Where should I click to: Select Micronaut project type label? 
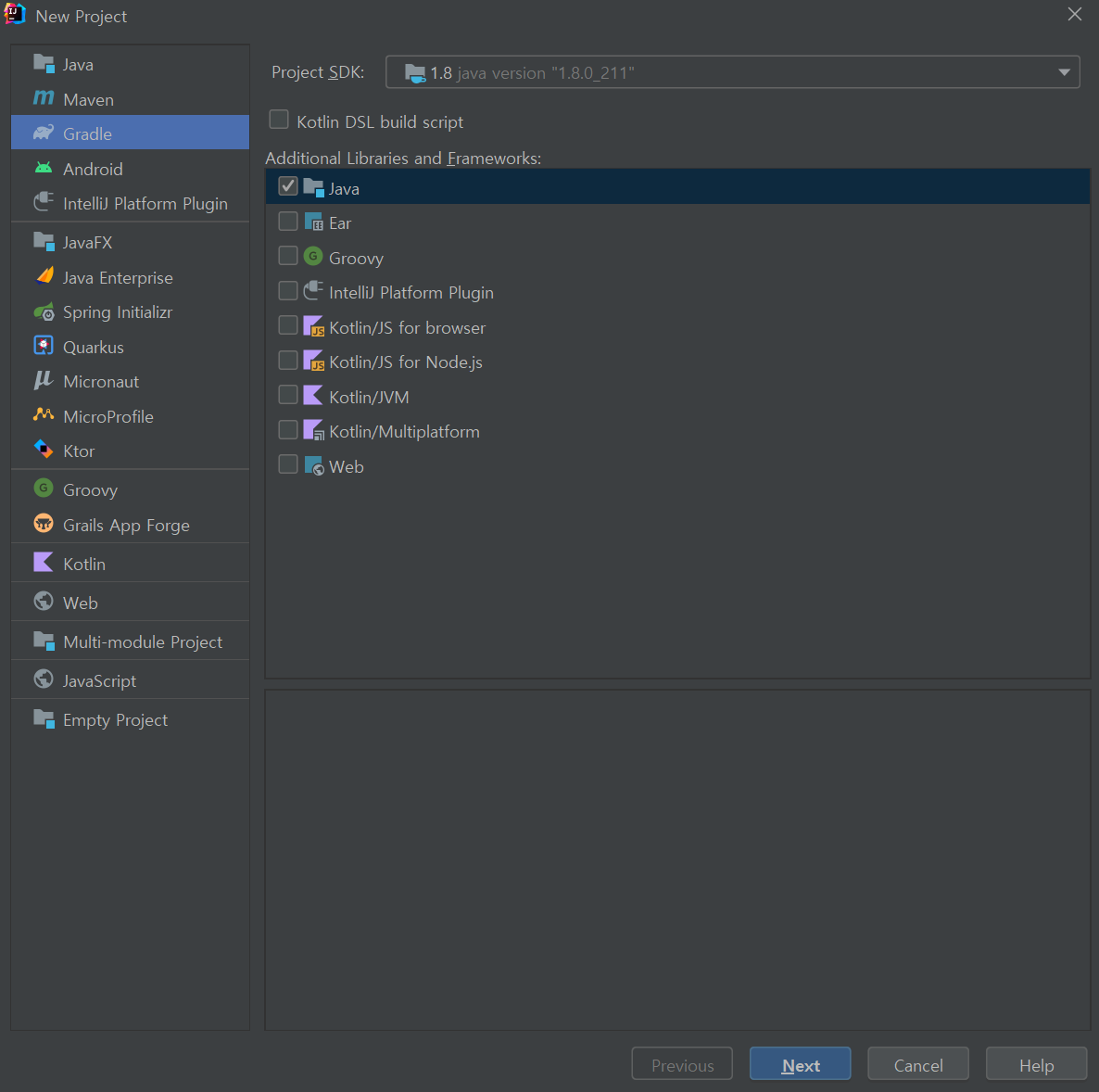[x=101, y=382]
